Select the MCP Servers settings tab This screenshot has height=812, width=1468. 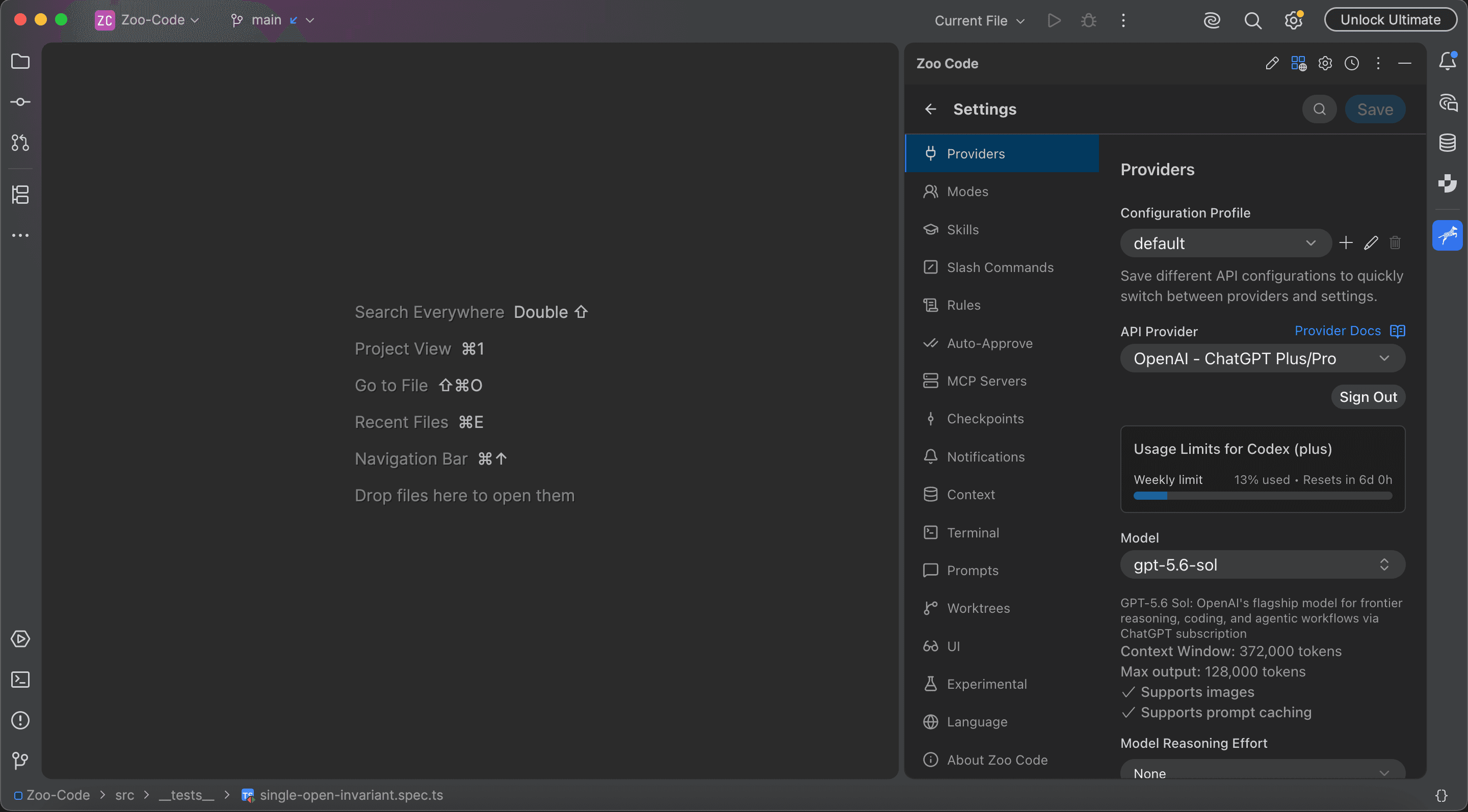[1002, 381]
